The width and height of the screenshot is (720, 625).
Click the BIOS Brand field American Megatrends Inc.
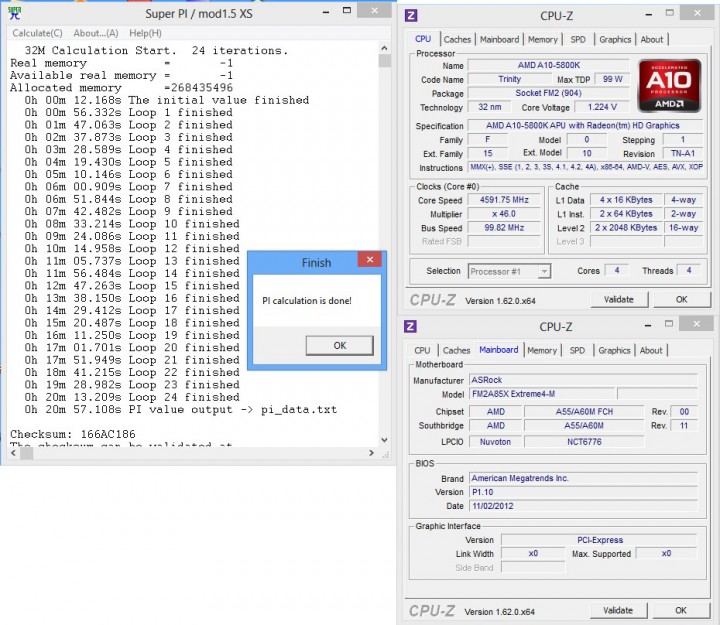pyautogui.click(x=583, y=478)
